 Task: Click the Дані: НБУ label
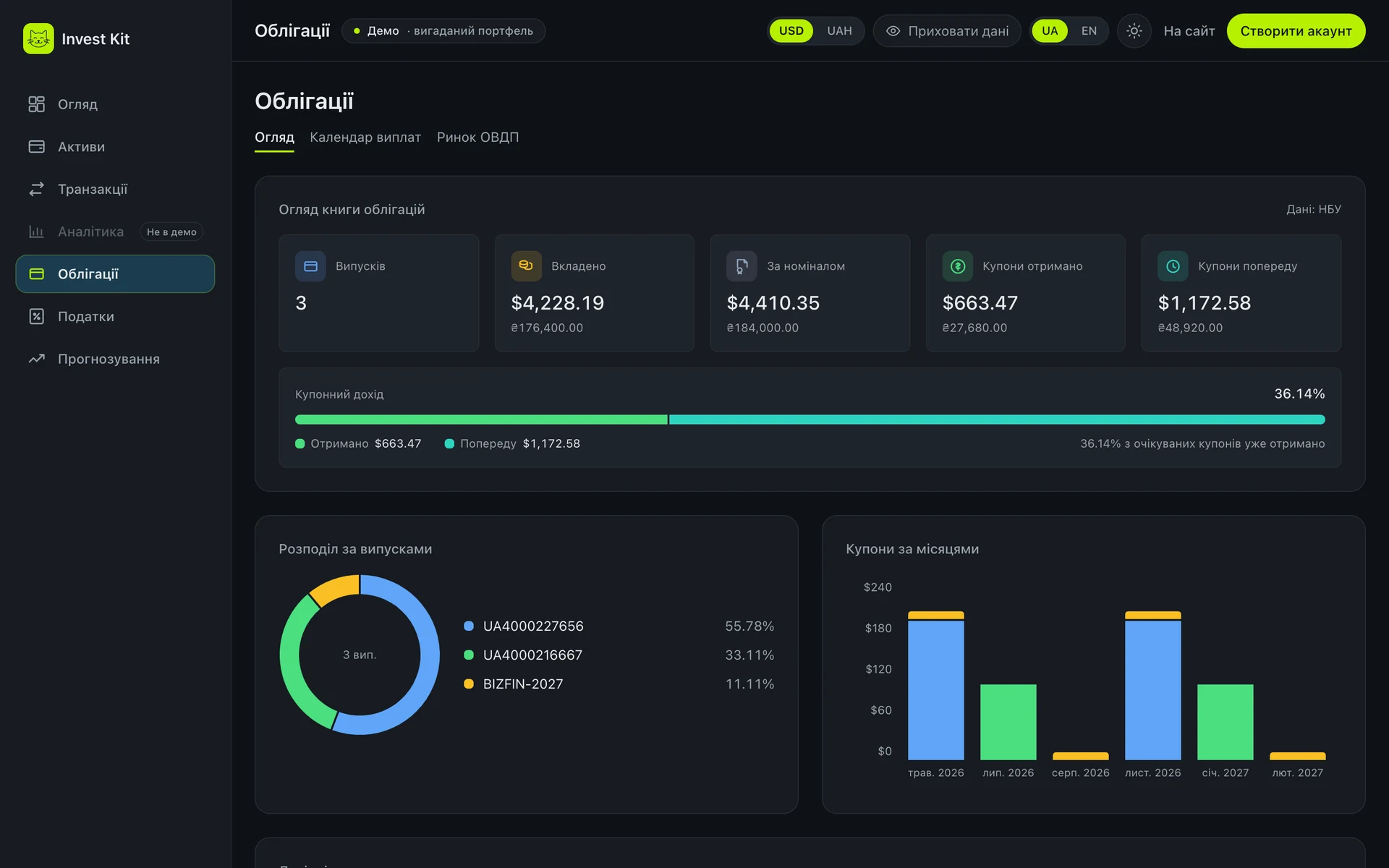pyautogui.click(x=1313, y=209)
